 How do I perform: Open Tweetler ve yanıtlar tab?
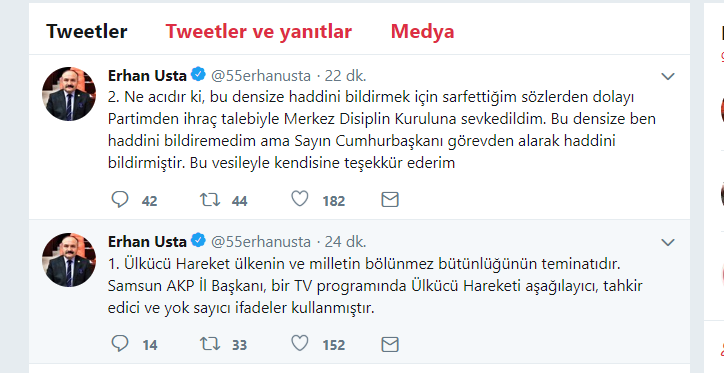(x=259, y=31)
